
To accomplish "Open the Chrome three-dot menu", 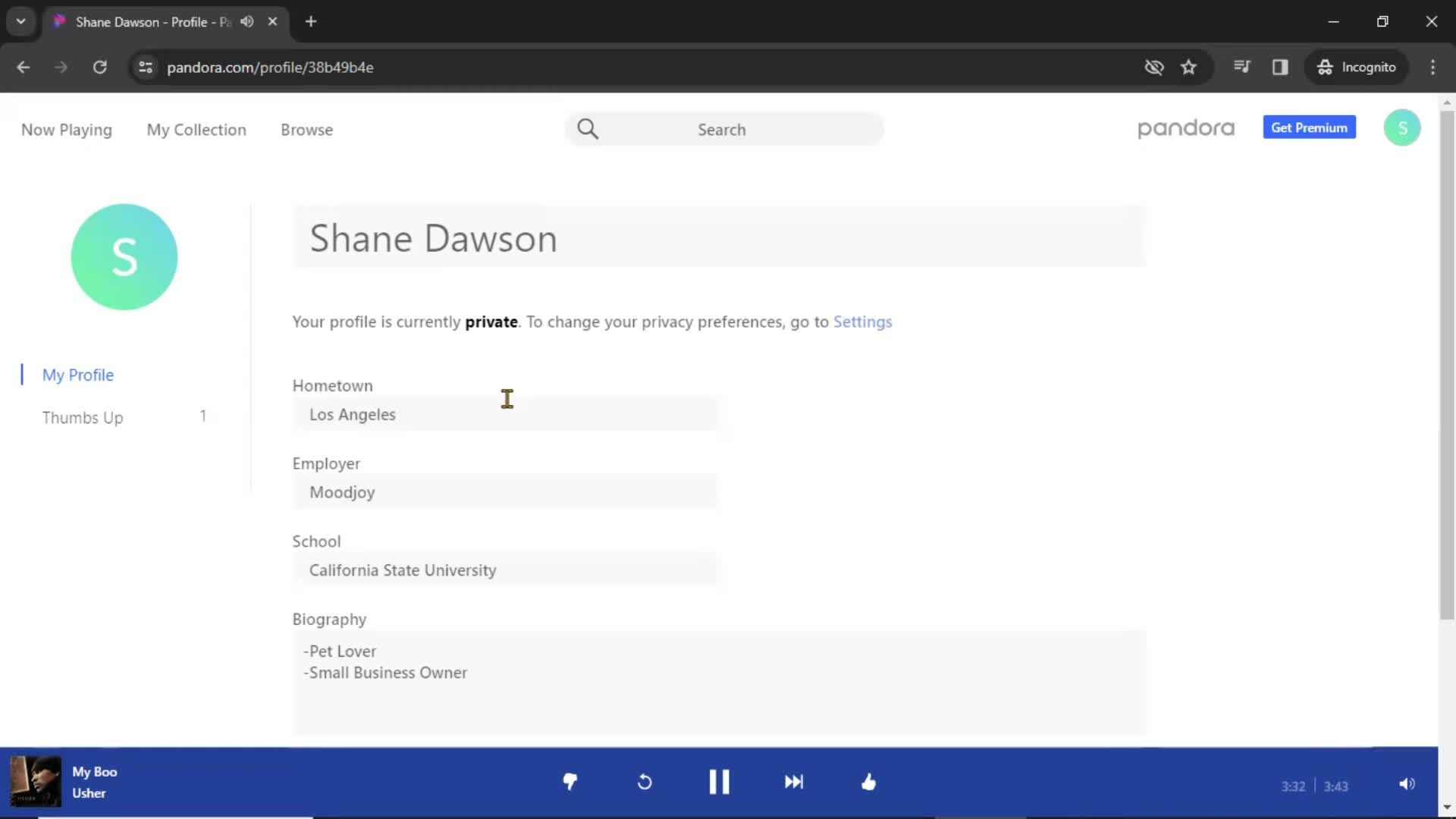I will (1432, 67).
